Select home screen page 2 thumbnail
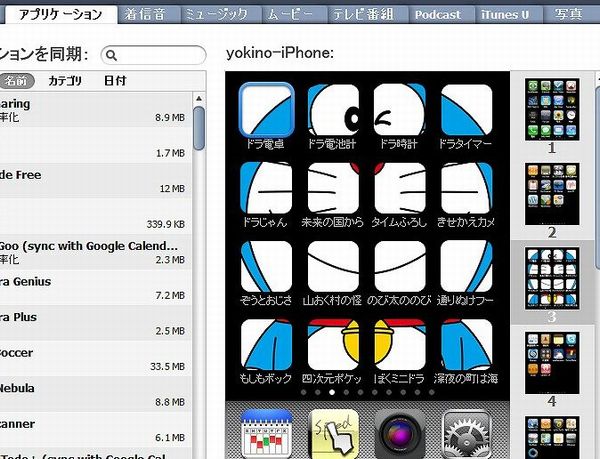 click(x=552, y=194)
